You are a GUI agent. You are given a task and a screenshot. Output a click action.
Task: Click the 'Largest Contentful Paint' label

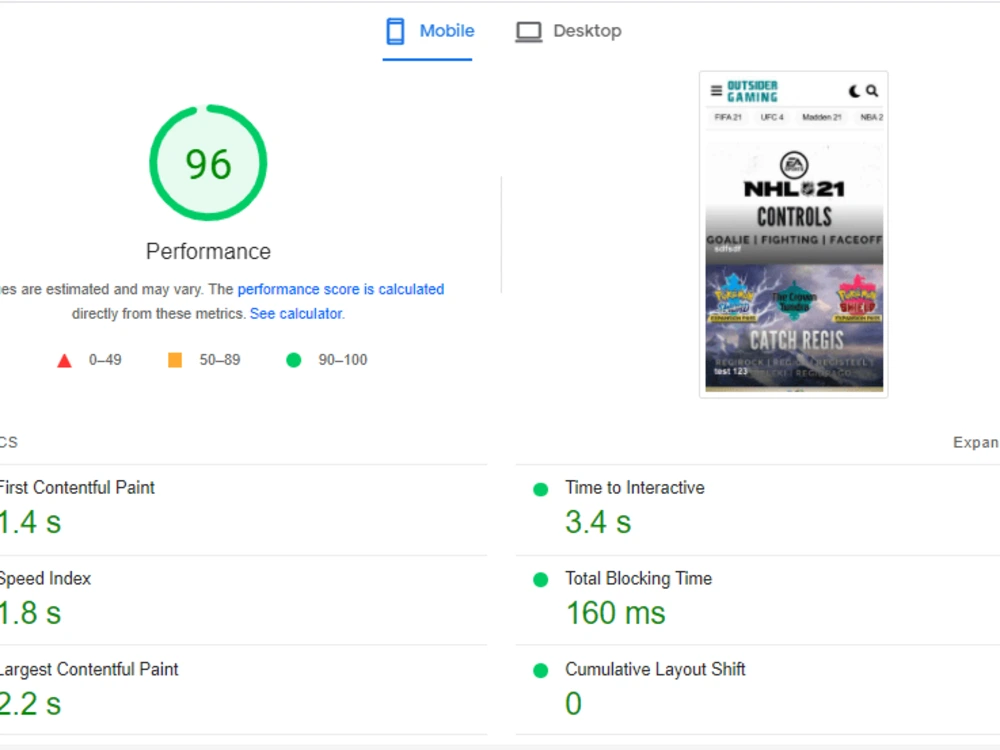pos(89,669)
